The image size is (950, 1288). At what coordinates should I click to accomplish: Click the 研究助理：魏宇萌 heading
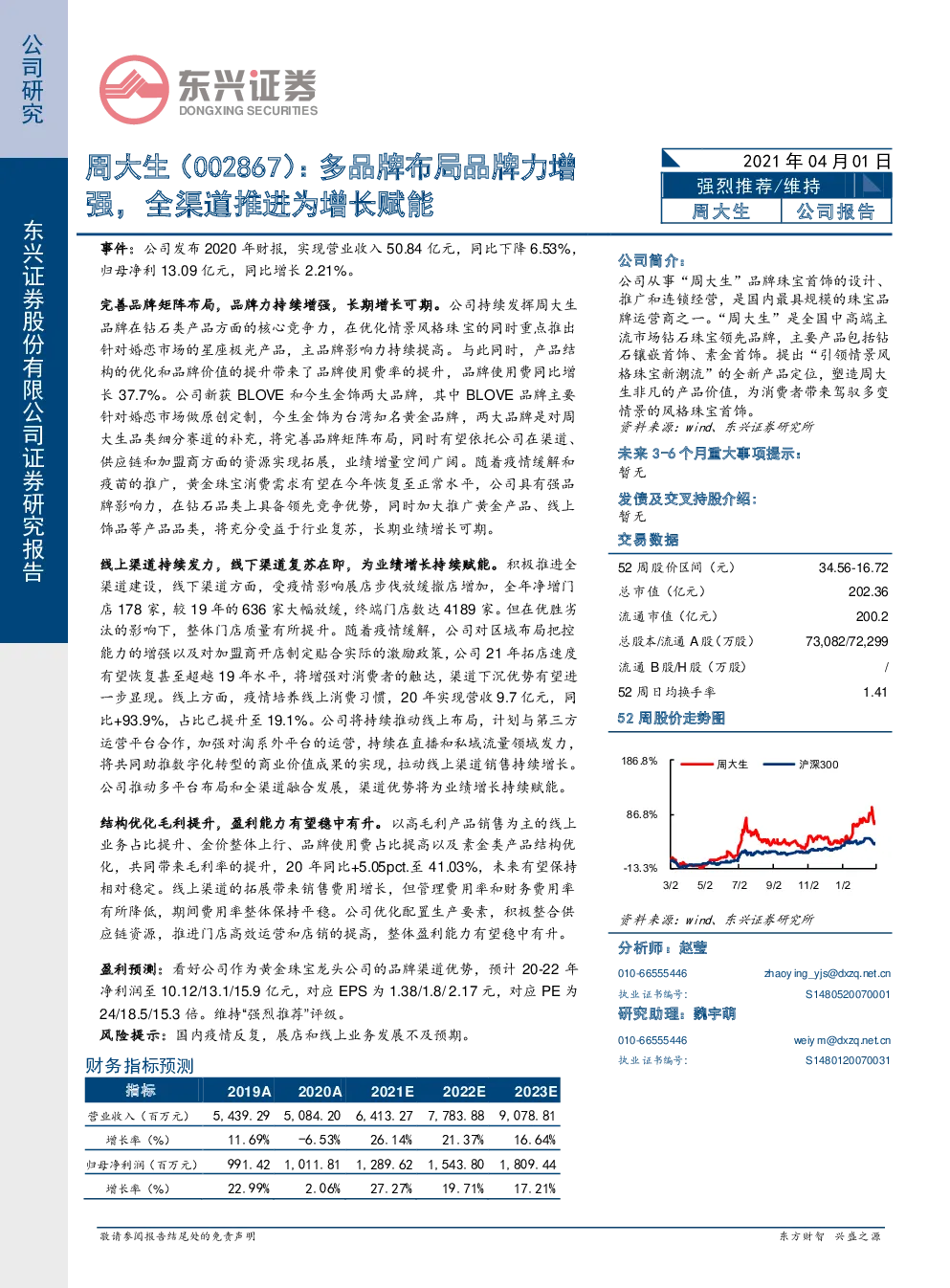tap(677, 1013)
